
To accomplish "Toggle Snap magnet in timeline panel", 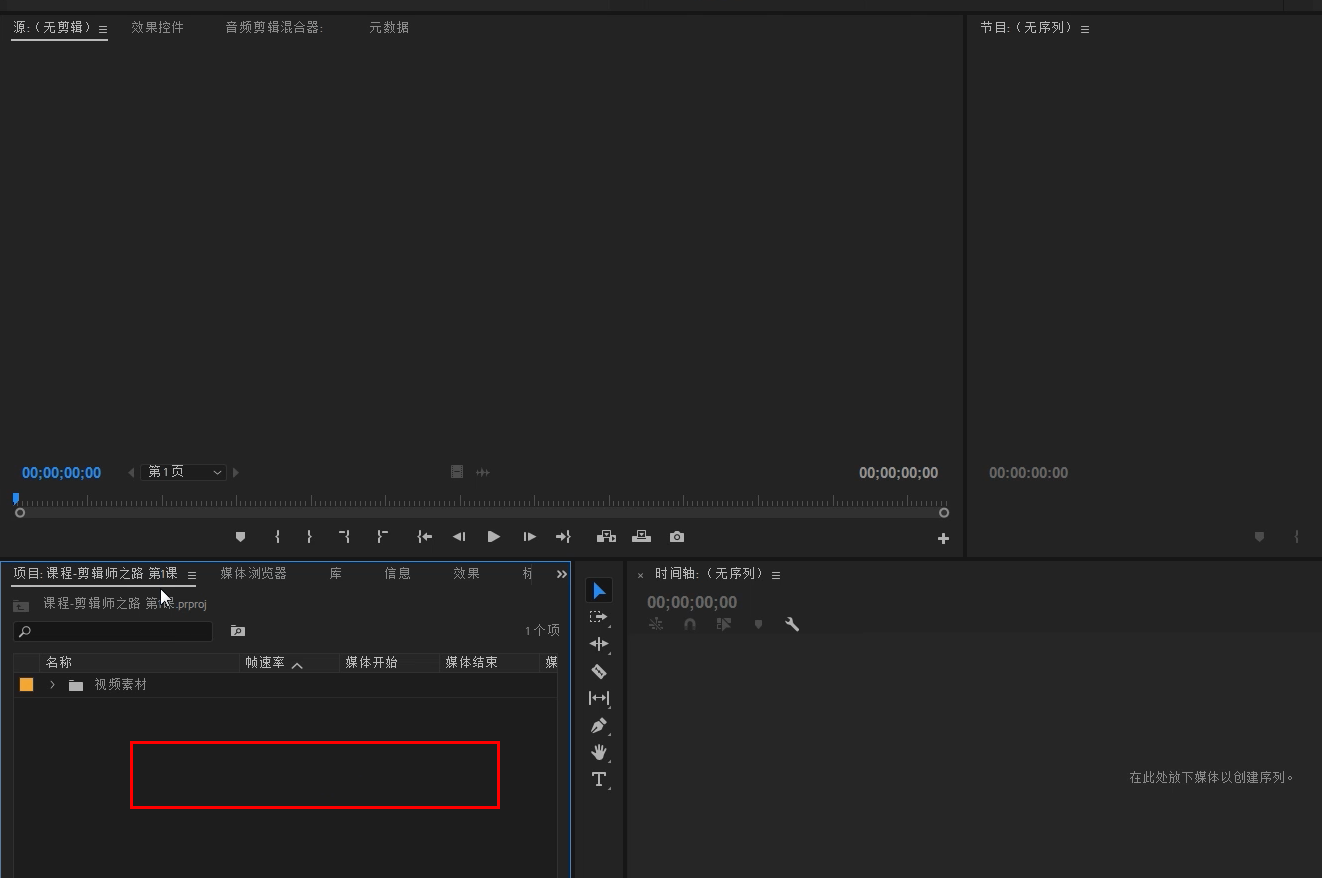I will [x=689, y=624].
